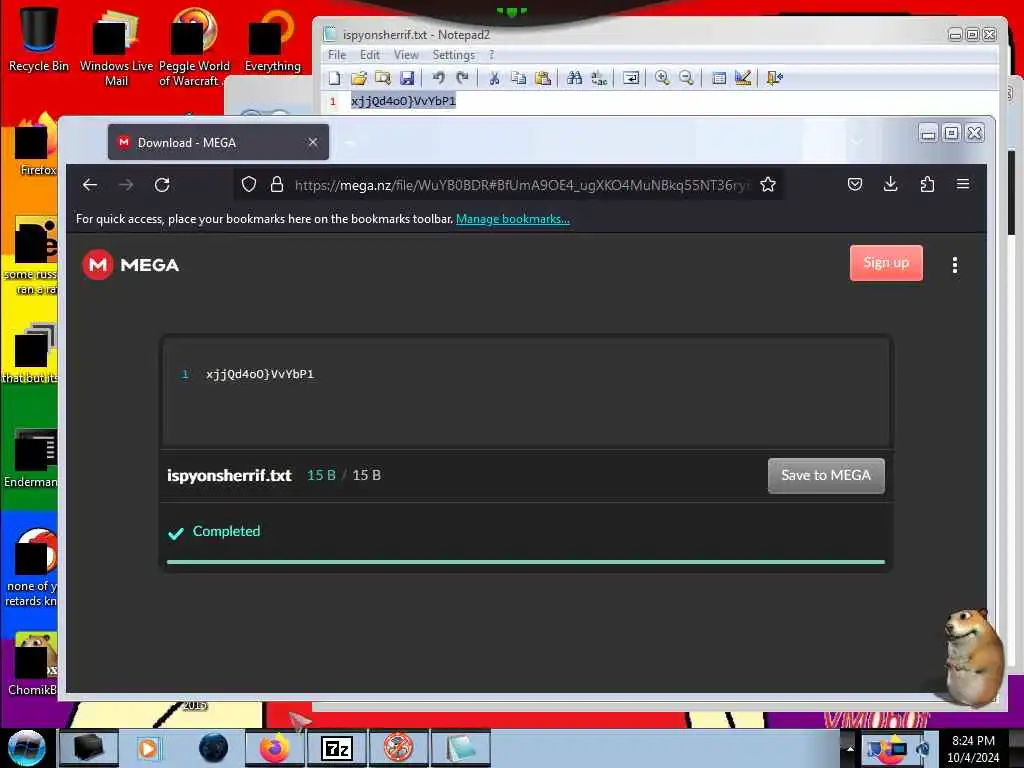1024x768 pixels.
Task: Copy selection with the Notepad2 toolbar icon
Action: [519, 78]
